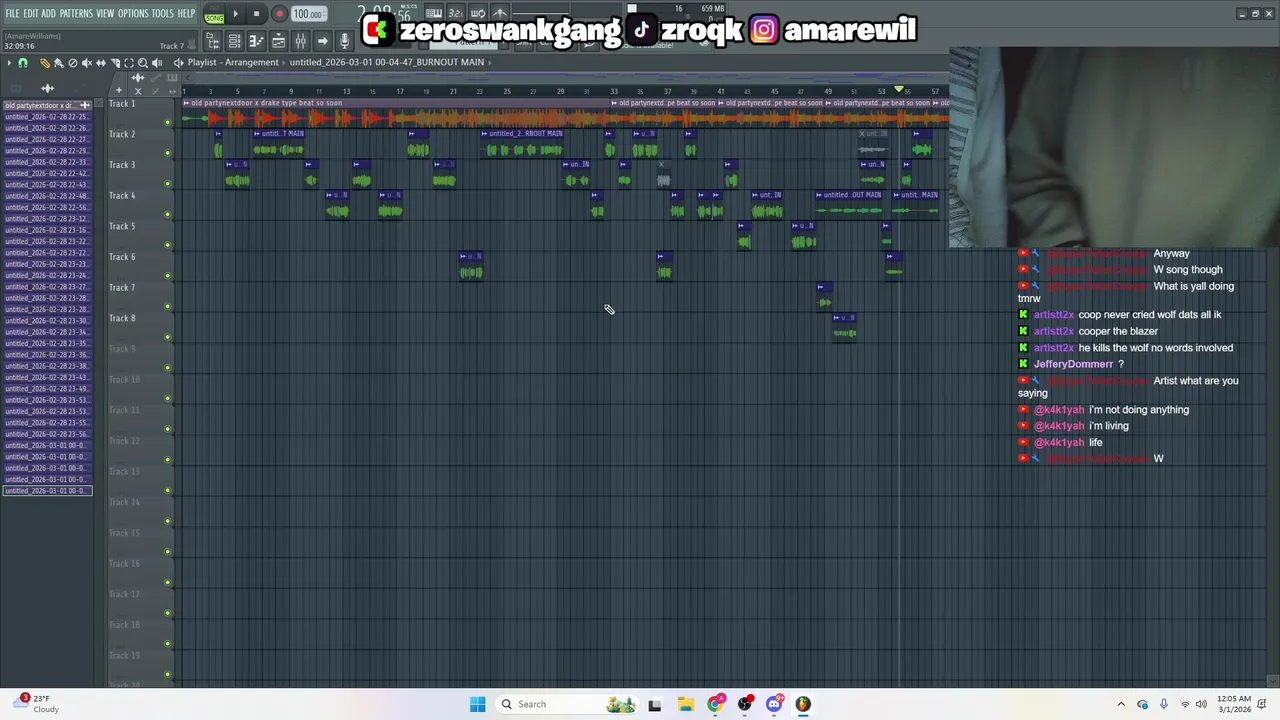The image size is (1280, 720).
Task: Click the tempo field showing 100.000
Action: tap(308, 14)
